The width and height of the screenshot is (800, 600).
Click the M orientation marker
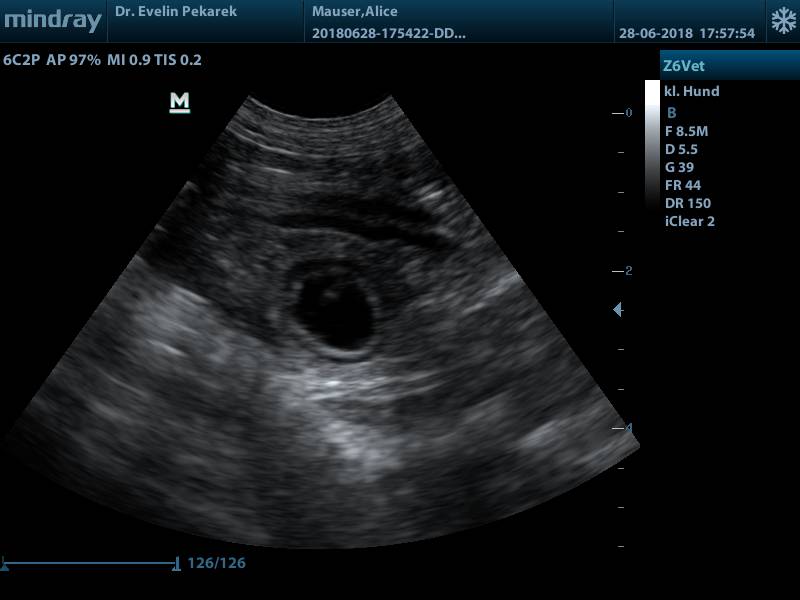tap(180, 102)
